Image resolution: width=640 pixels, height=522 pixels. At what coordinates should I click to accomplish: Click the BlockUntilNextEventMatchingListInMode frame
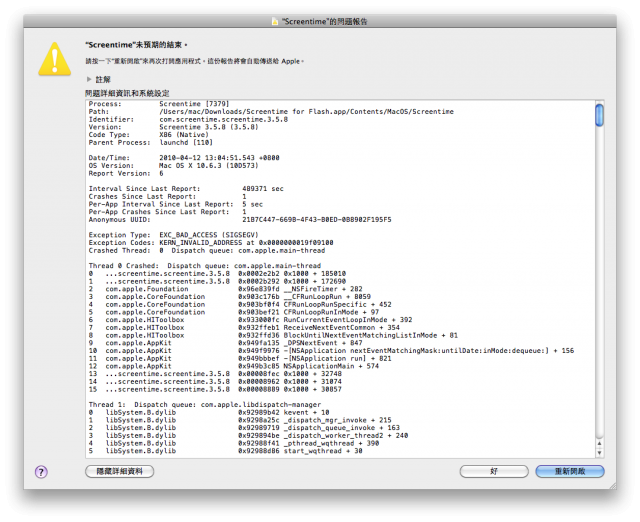click(x=273, y=335)
